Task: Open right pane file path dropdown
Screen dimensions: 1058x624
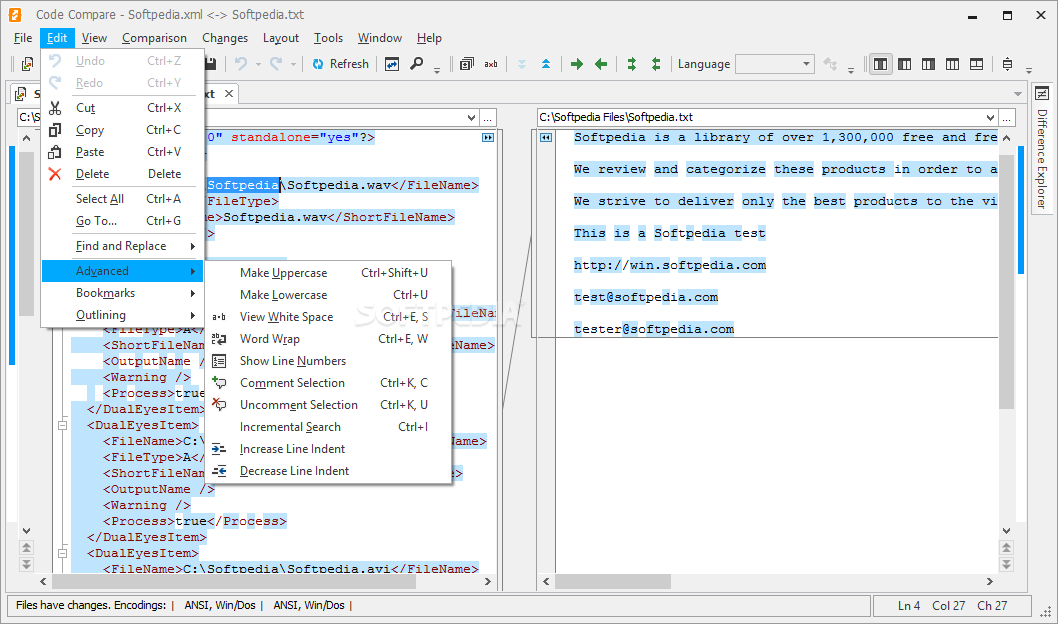Action: [991, 117]
